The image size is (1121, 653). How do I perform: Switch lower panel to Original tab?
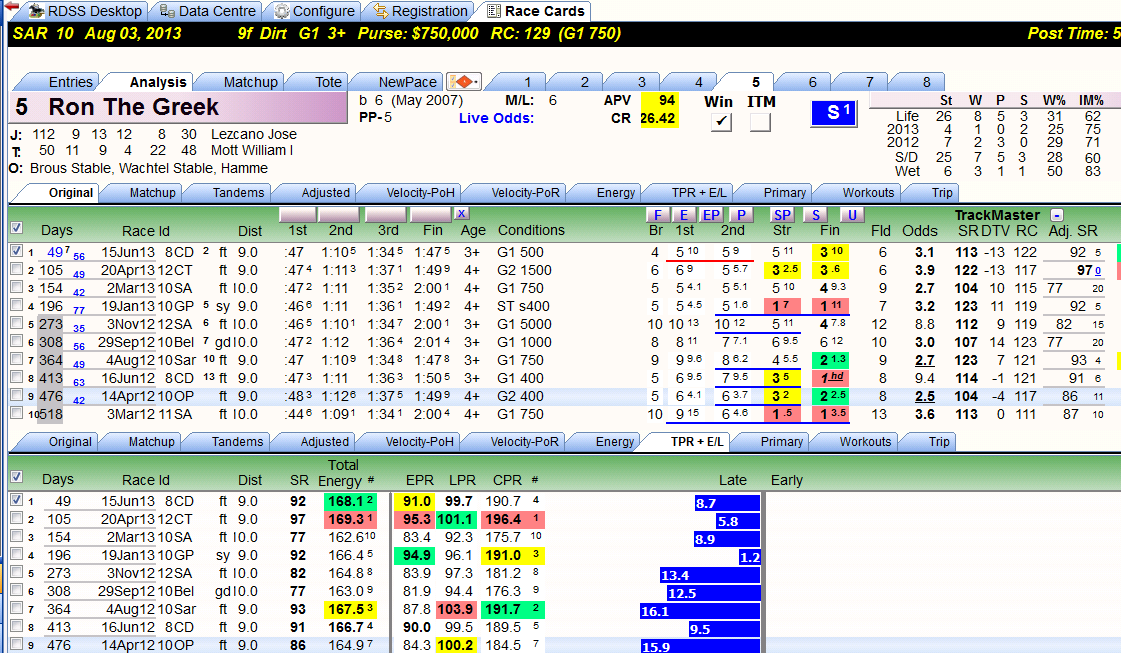click(x=70, y=441)
